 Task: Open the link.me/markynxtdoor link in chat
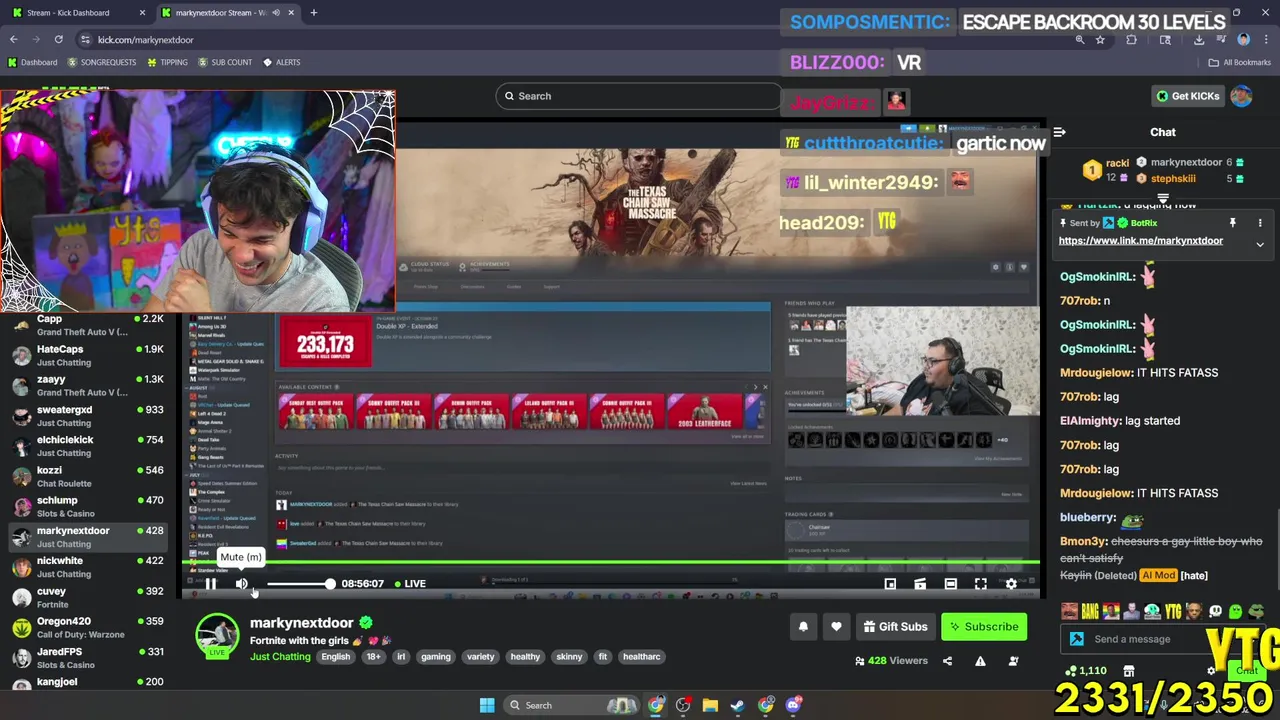[1141, 241]
